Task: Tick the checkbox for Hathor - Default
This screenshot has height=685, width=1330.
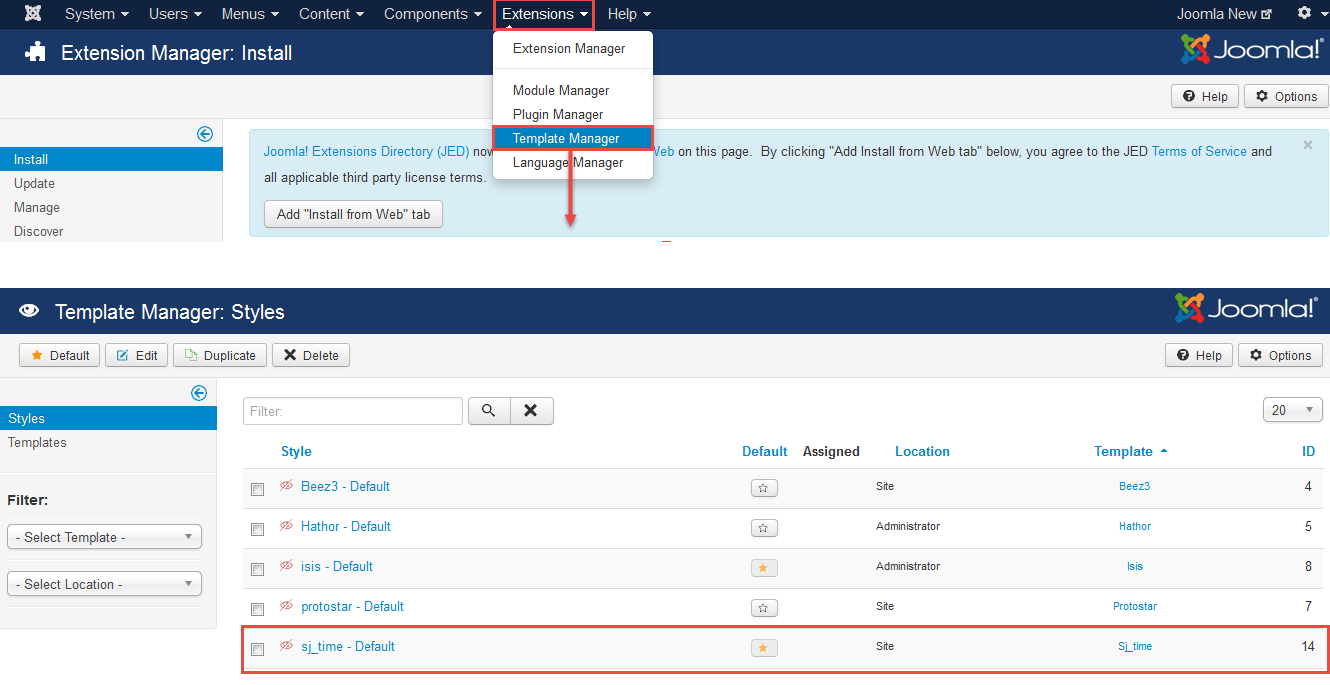Action: [x=257, y=529]
